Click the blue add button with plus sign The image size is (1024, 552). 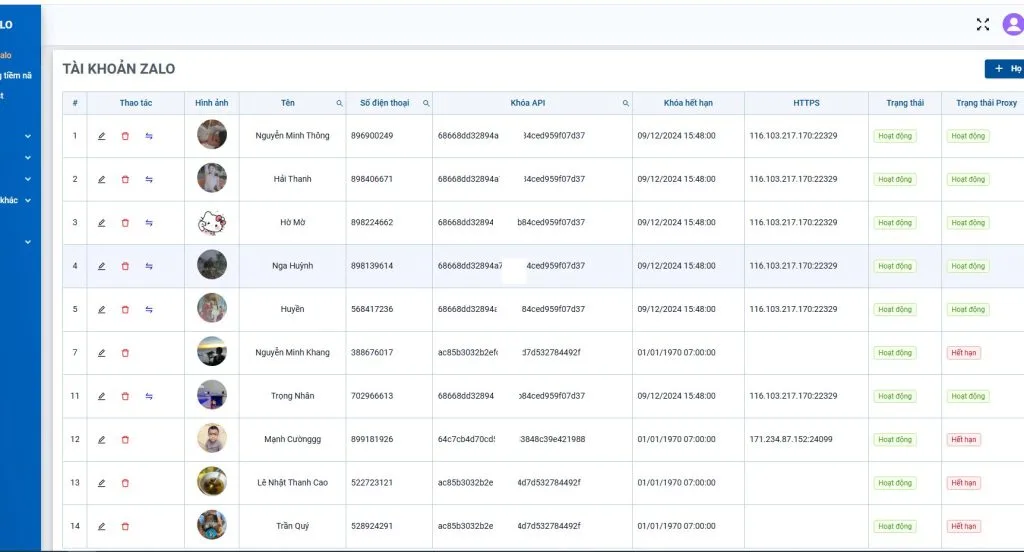pos(1004,69)
